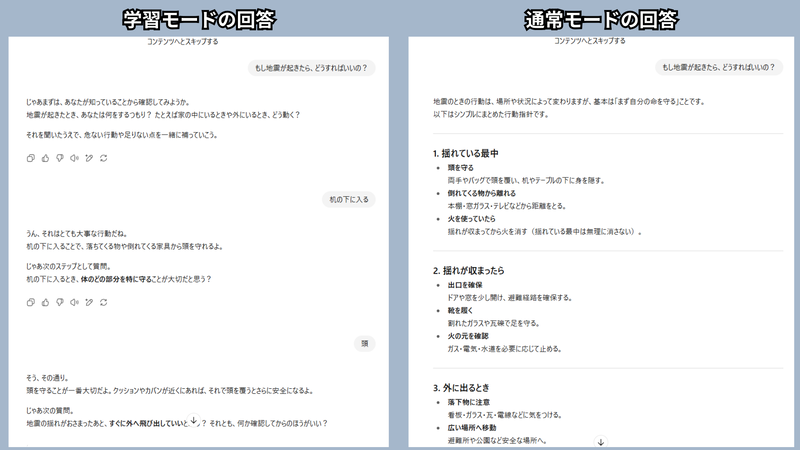Screen dimensions: 800x450
Task: Click line 本棚・窓ガラス・テレビなどから距離をとる
Action: (x=507, y=206)
